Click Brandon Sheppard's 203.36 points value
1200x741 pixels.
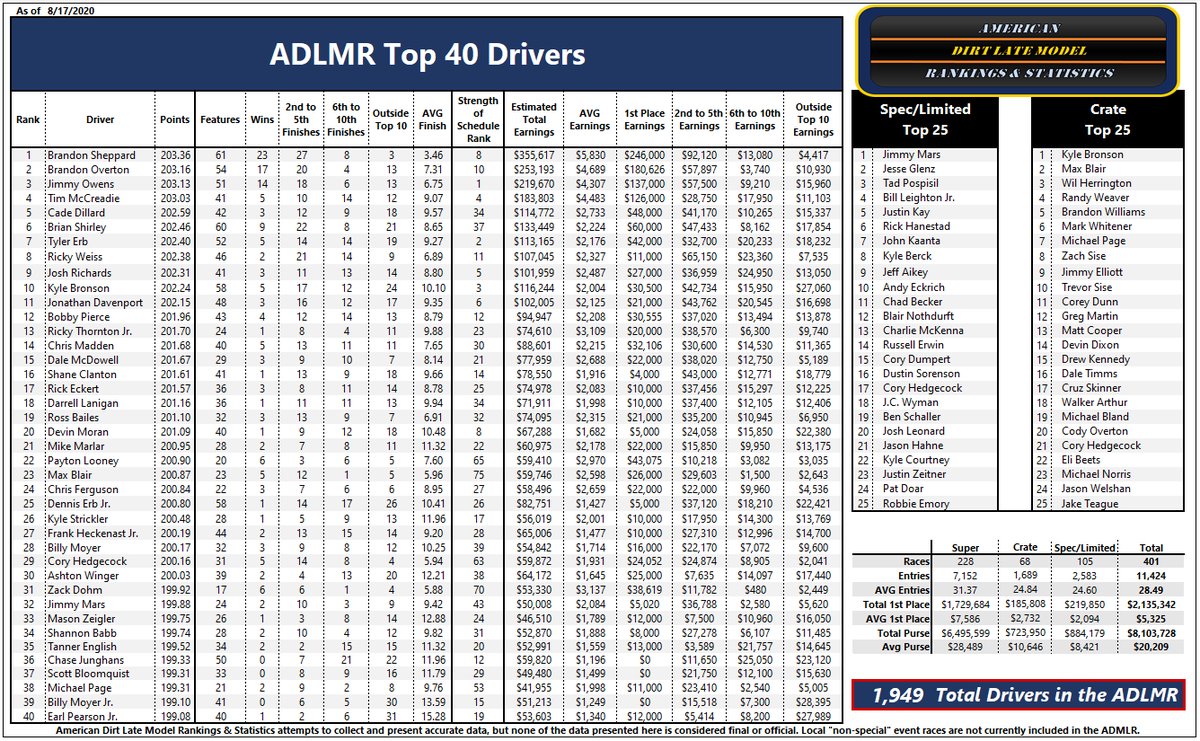(175, 156)
